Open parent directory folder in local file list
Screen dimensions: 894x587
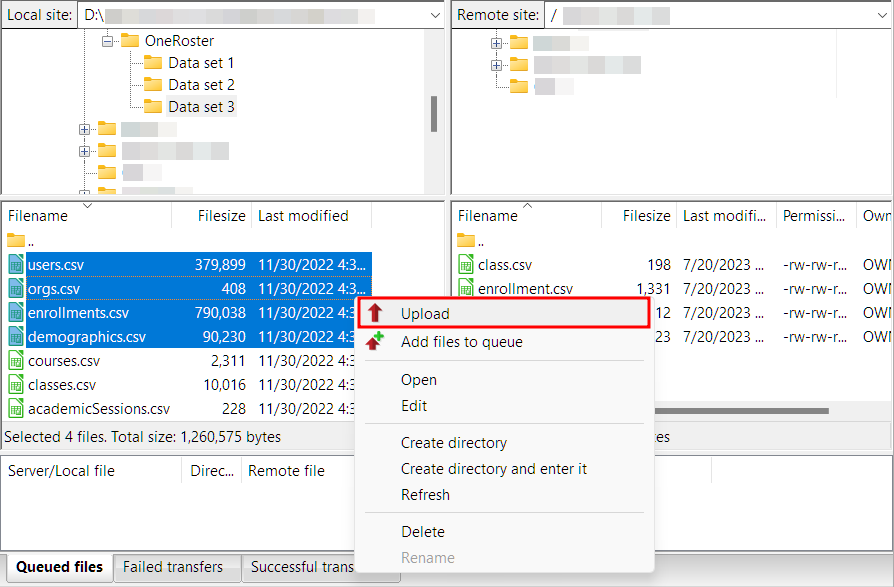(x=17, y=240)
